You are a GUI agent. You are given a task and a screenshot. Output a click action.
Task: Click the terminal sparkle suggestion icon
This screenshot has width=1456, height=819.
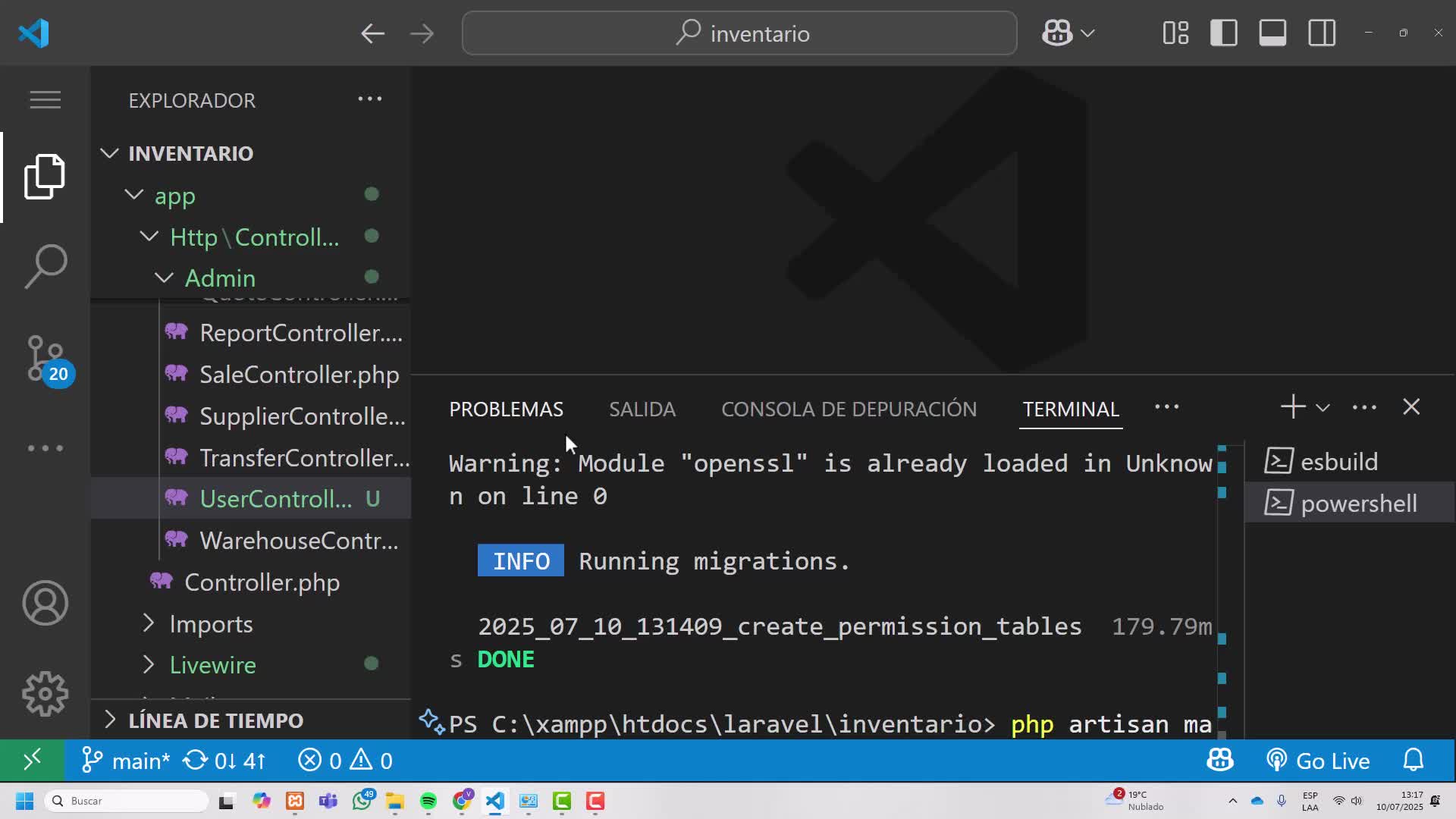click(431, 721)
